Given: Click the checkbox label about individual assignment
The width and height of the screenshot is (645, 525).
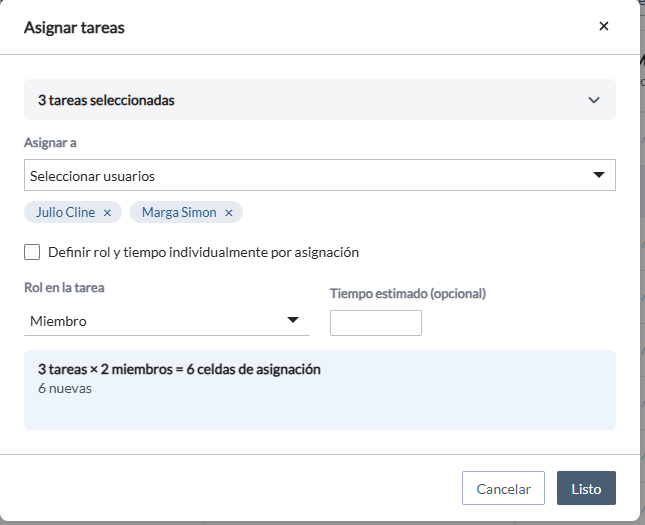Looking at the screenshot, I should click(203, 252).
